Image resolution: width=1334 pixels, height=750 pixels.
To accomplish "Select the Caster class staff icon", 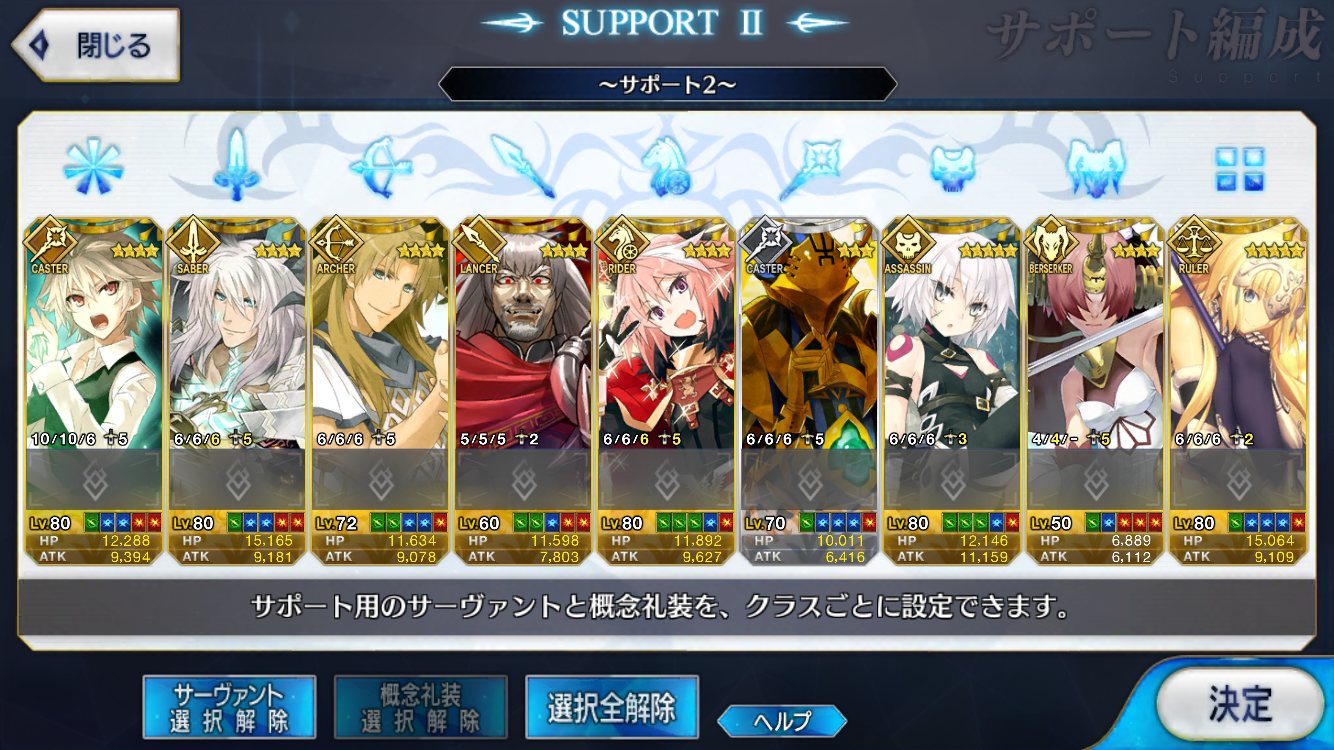I will (810, 166).
